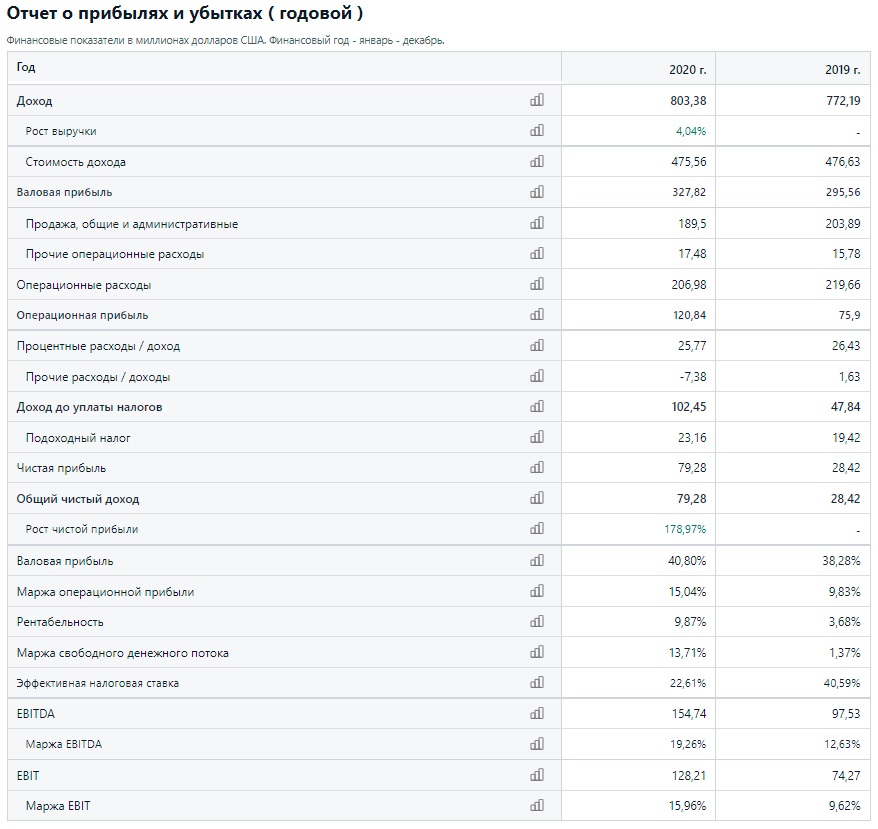Select EBITDA value 154,74
Image resolution: width=878 pixels, height=829 pixels.
689,714
